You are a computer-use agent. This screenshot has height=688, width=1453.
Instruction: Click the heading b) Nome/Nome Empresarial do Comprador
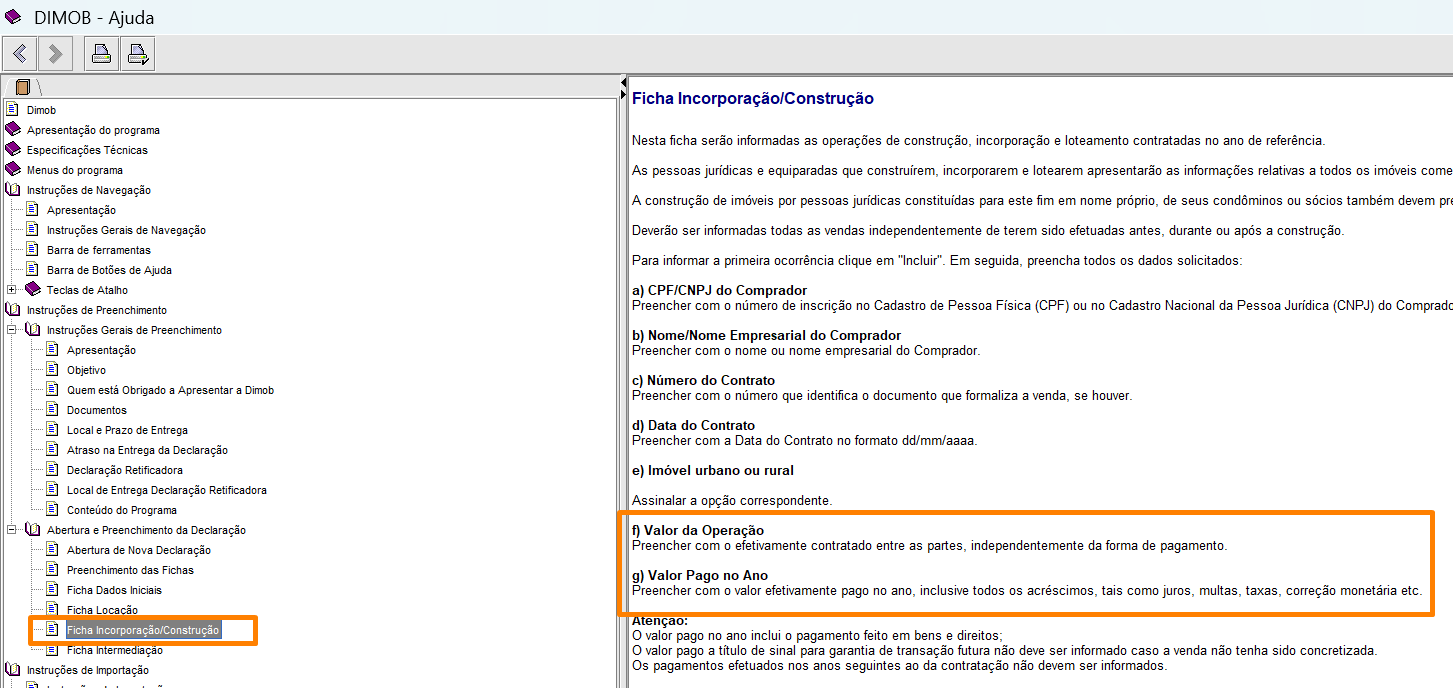coord(766,335)
